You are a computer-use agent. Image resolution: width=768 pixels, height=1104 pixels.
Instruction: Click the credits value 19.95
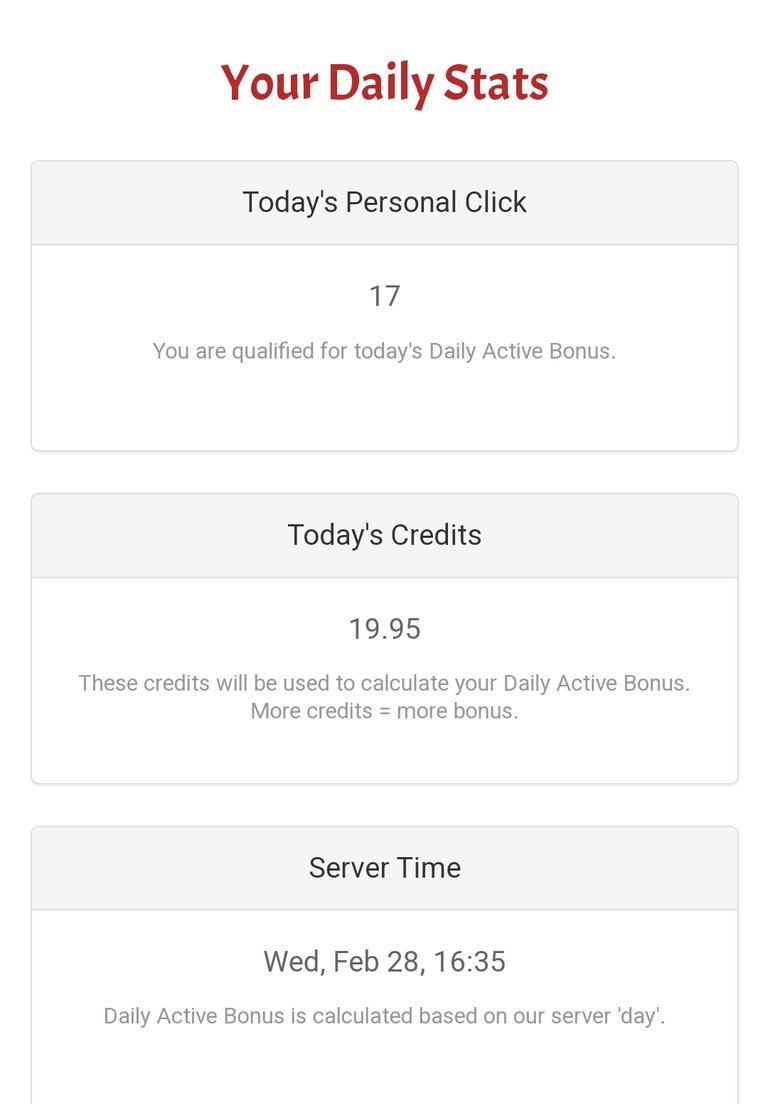click(x=384, y=629)
